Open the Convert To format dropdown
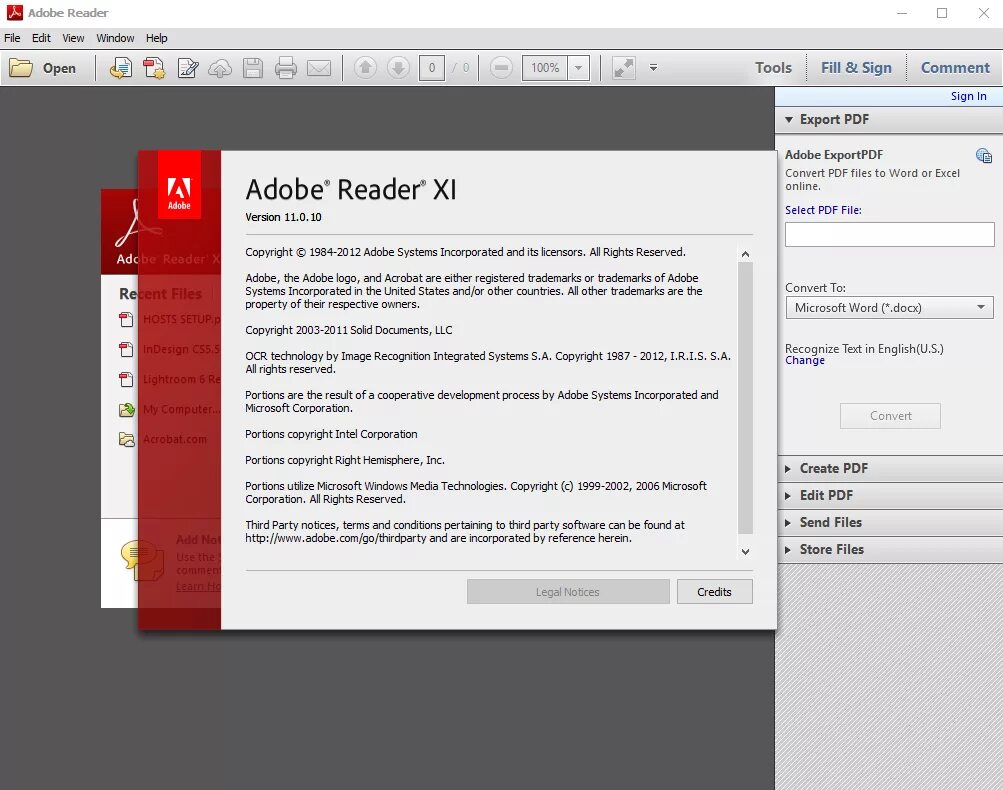This screenshot has height=790, width=1003. point(889,308)
